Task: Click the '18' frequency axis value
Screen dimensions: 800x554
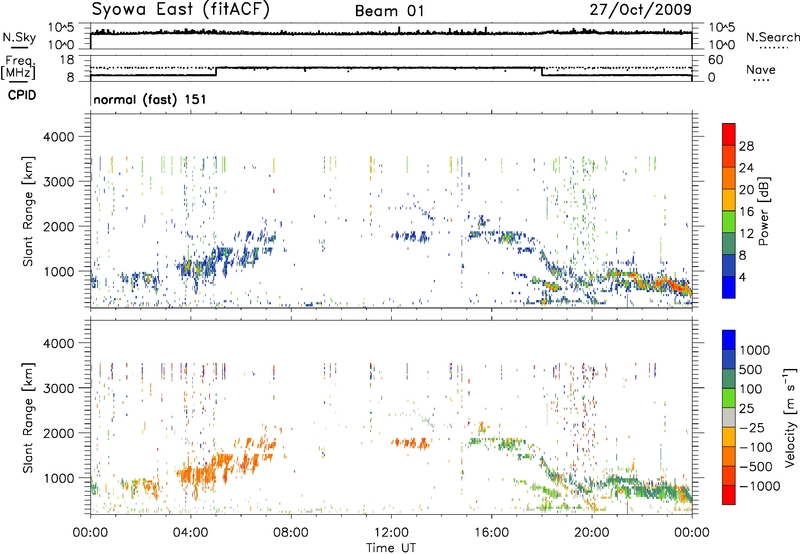Action: click(x=66, y=60)
